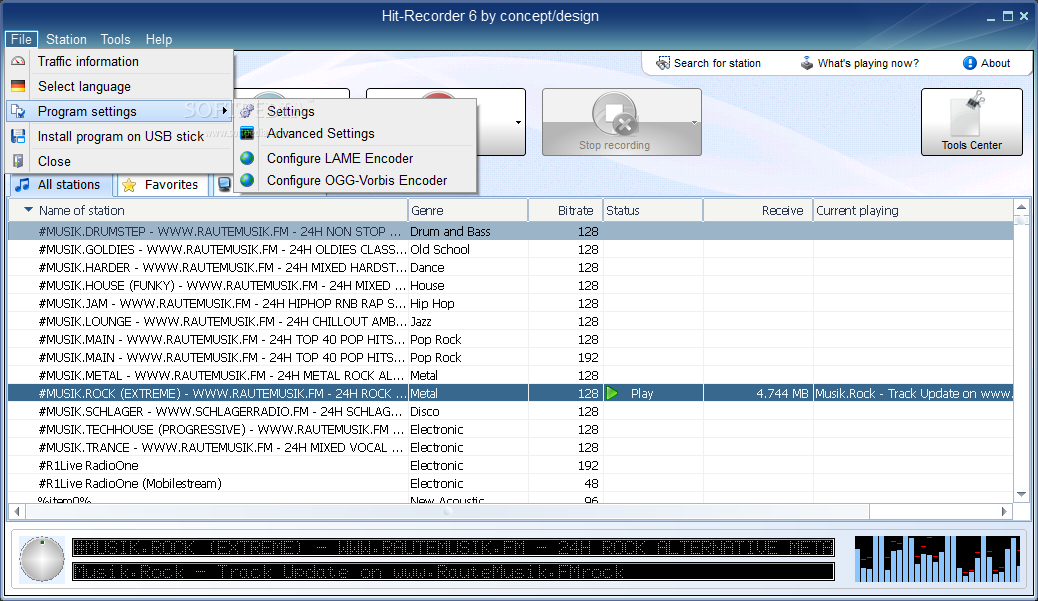Click the Tools Center button
The height and width of the screenshot is (601, 1038).
(x=972, y=122)
